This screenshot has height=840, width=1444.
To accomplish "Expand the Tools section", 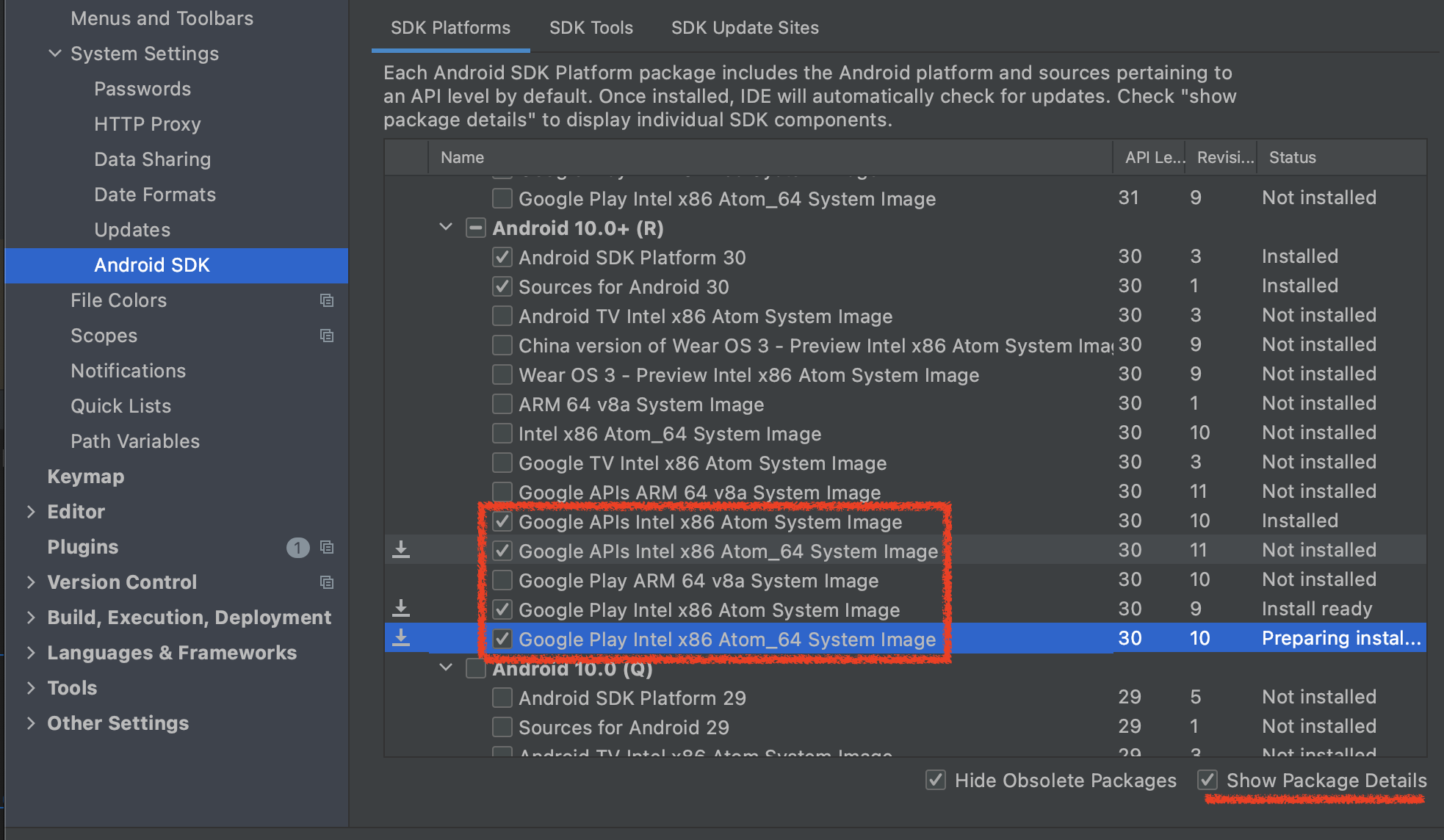I will point(31,688).
